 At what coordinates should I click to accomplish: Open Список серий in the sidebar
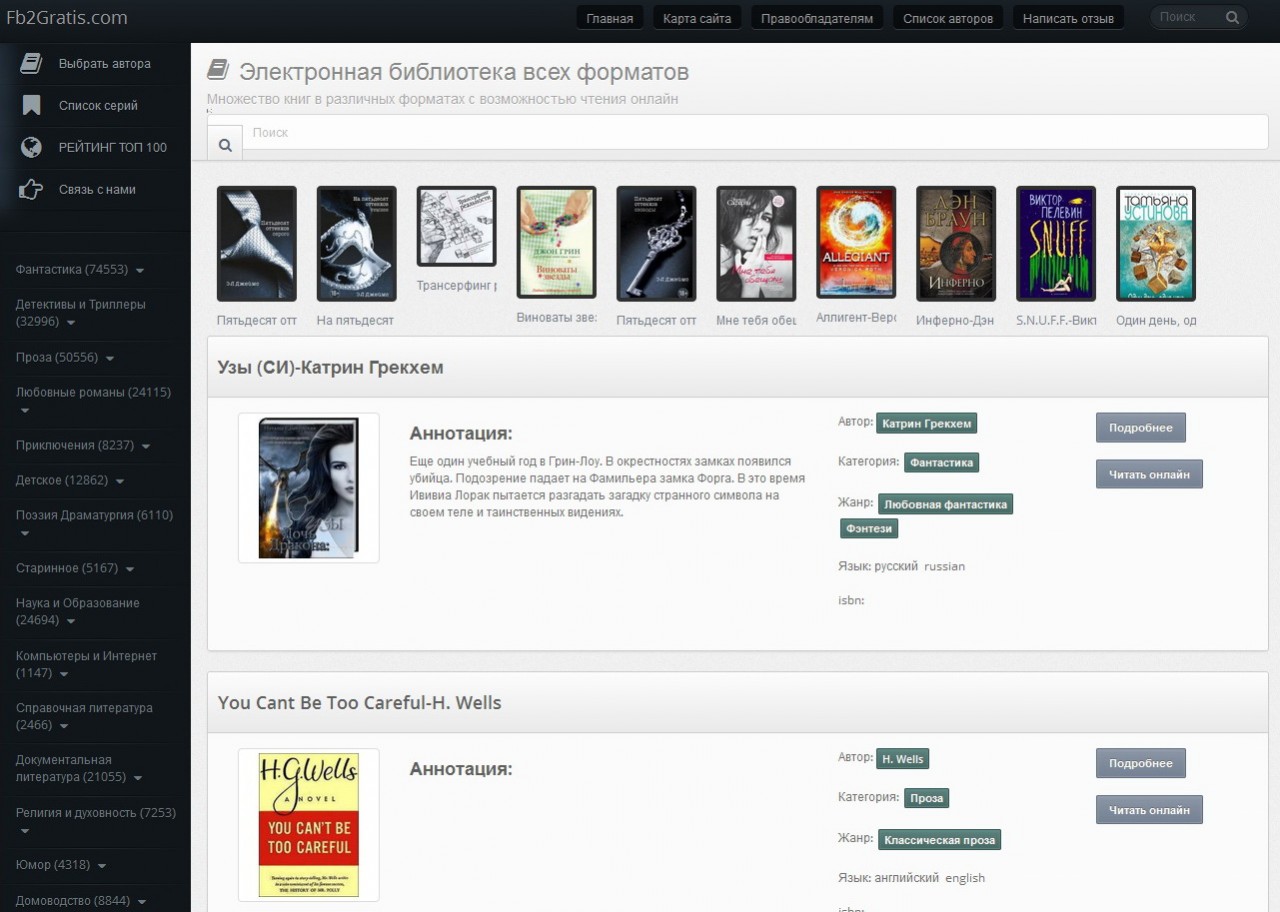coord(98,105)
